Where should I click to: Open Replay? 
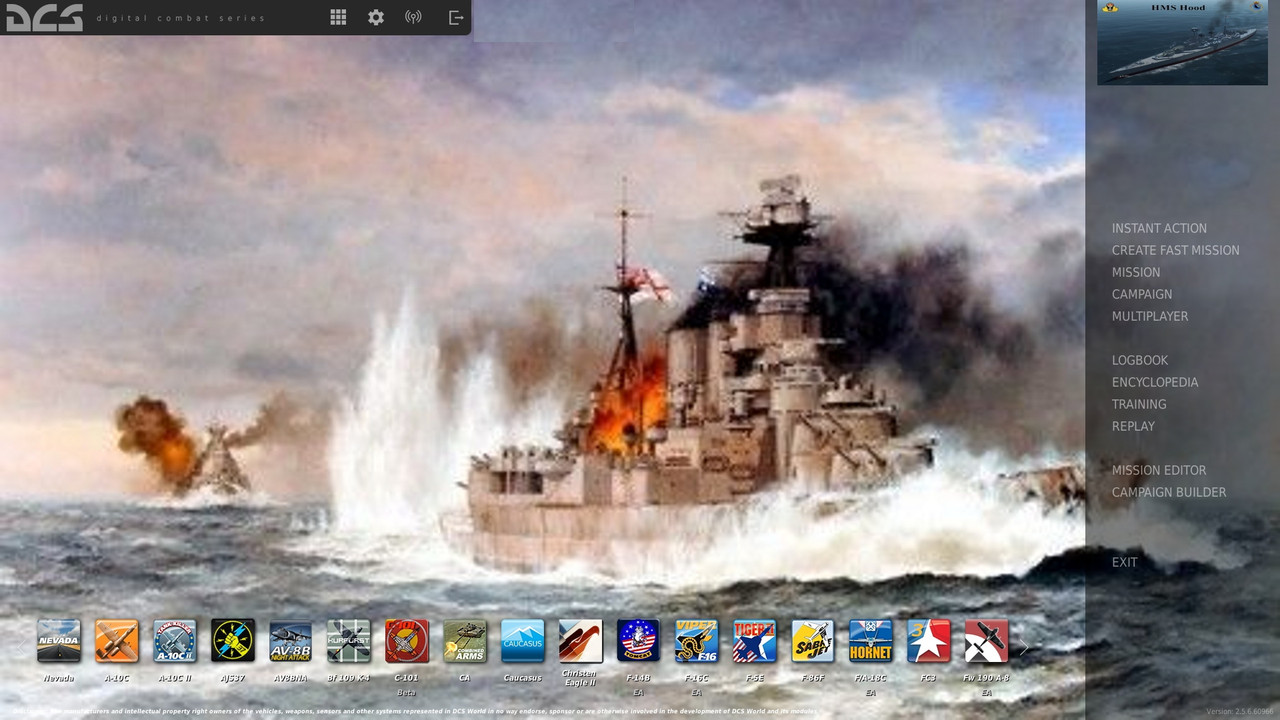(x=1133, y=426)
